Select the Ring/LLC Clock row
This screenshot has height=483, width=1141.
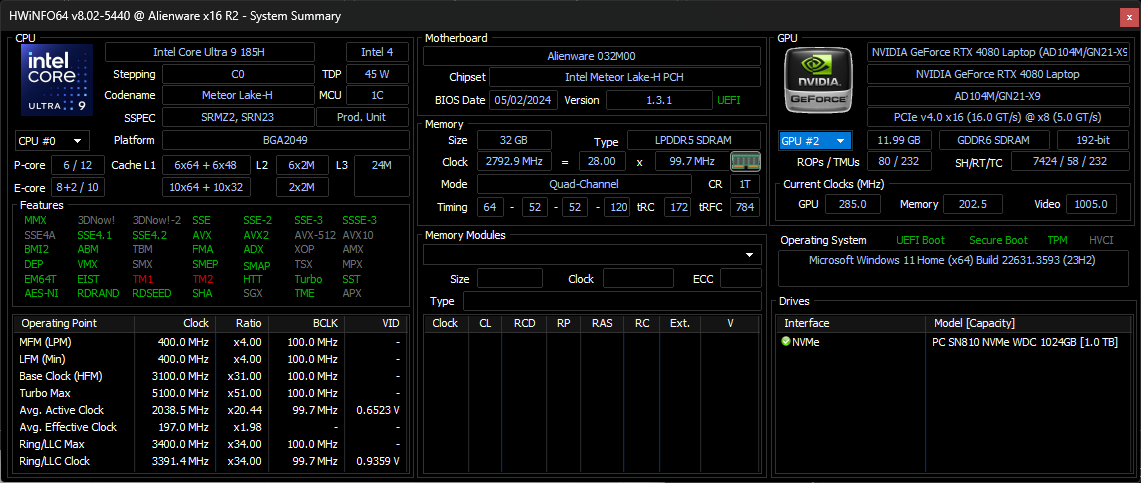pyautogui.click(x=210, y=461)
